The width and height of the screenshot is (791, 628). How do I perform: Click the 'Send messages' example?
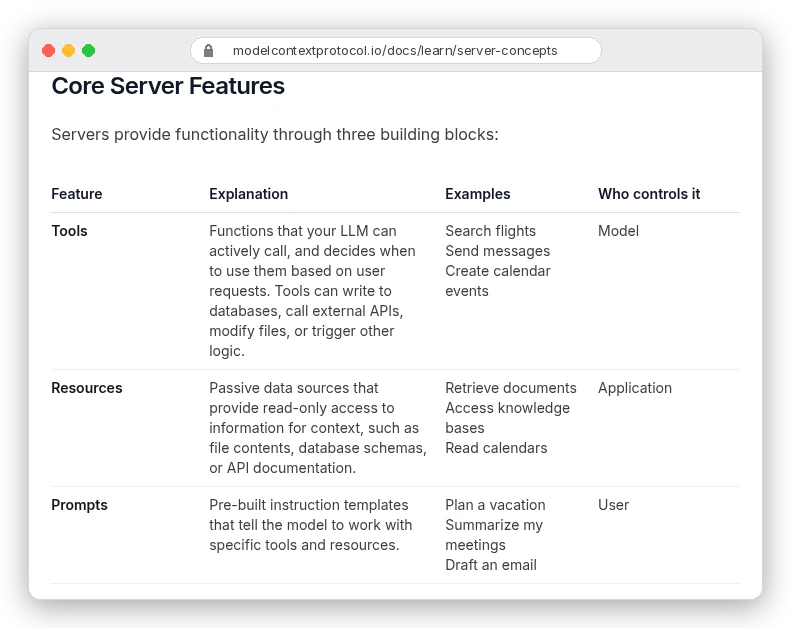[497, 251]
